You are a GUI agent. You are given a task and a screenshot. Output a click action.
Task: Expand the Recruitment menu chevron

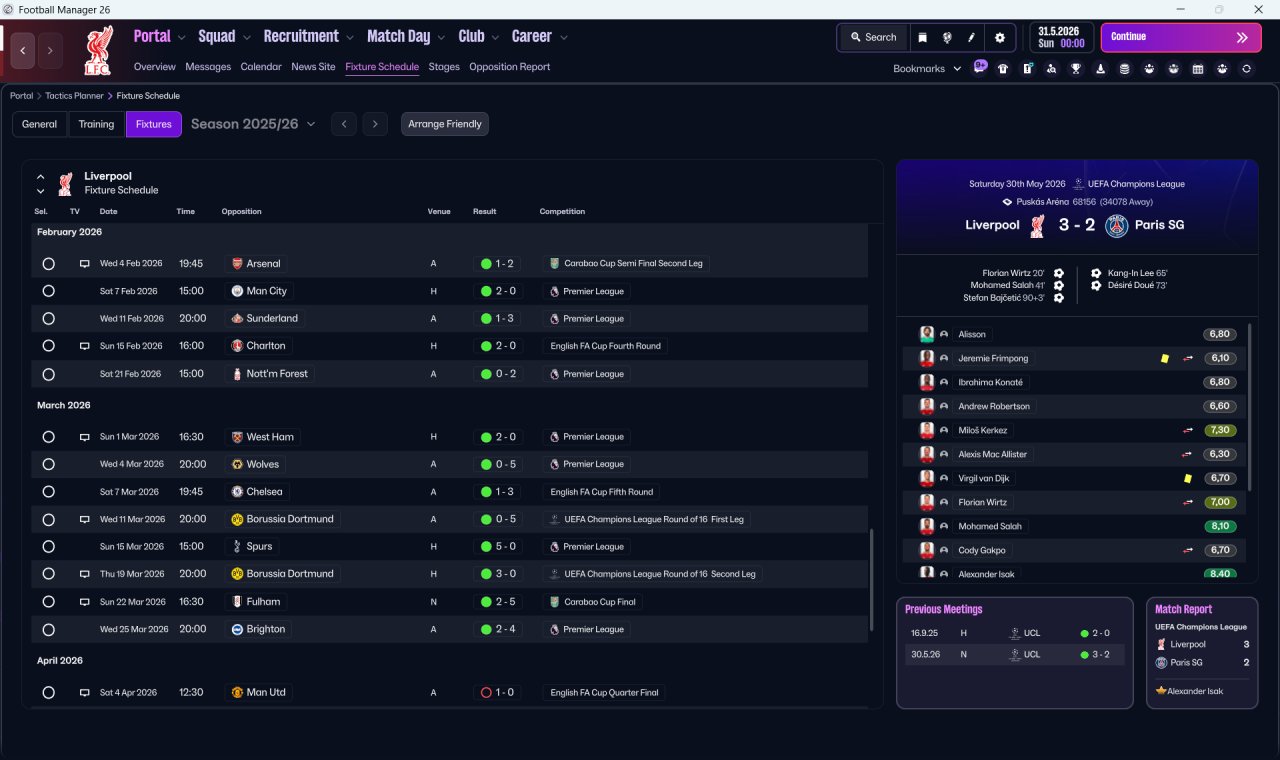point(350,38)
